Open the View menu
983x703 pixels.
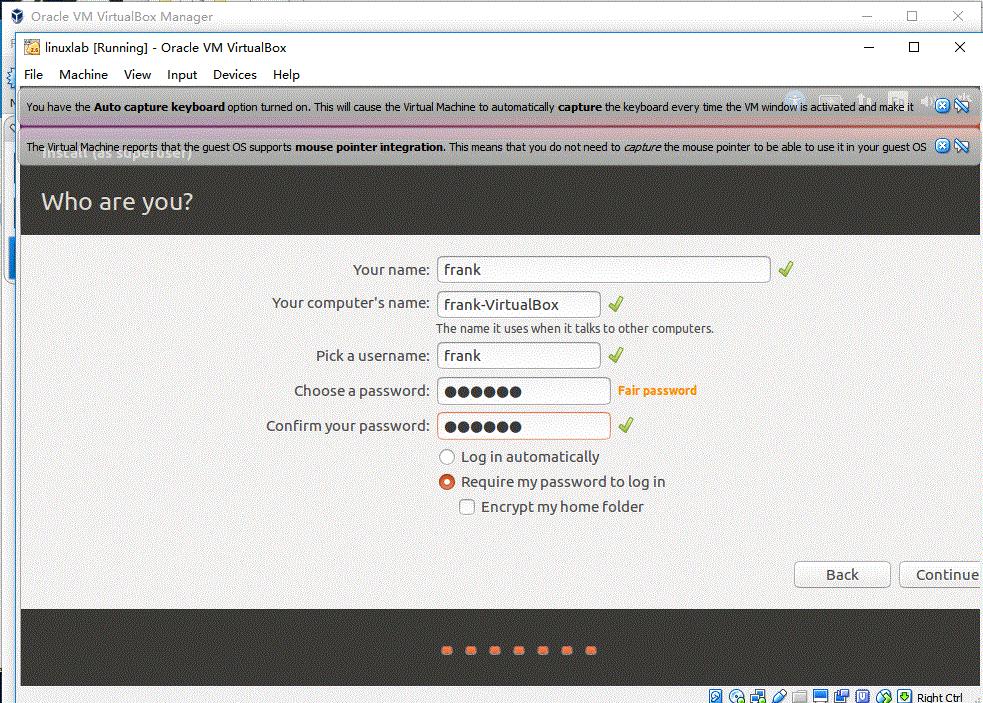tap(137, 75)
